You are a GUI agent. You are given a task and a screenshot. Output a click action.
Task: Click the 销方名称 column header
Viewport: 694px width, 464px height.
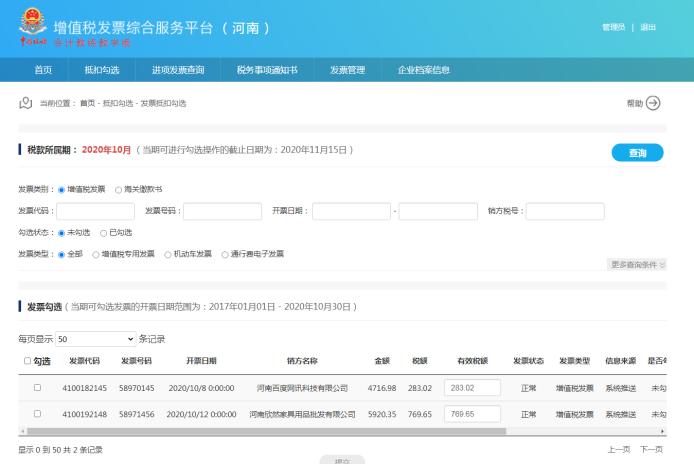coord(302,361)
